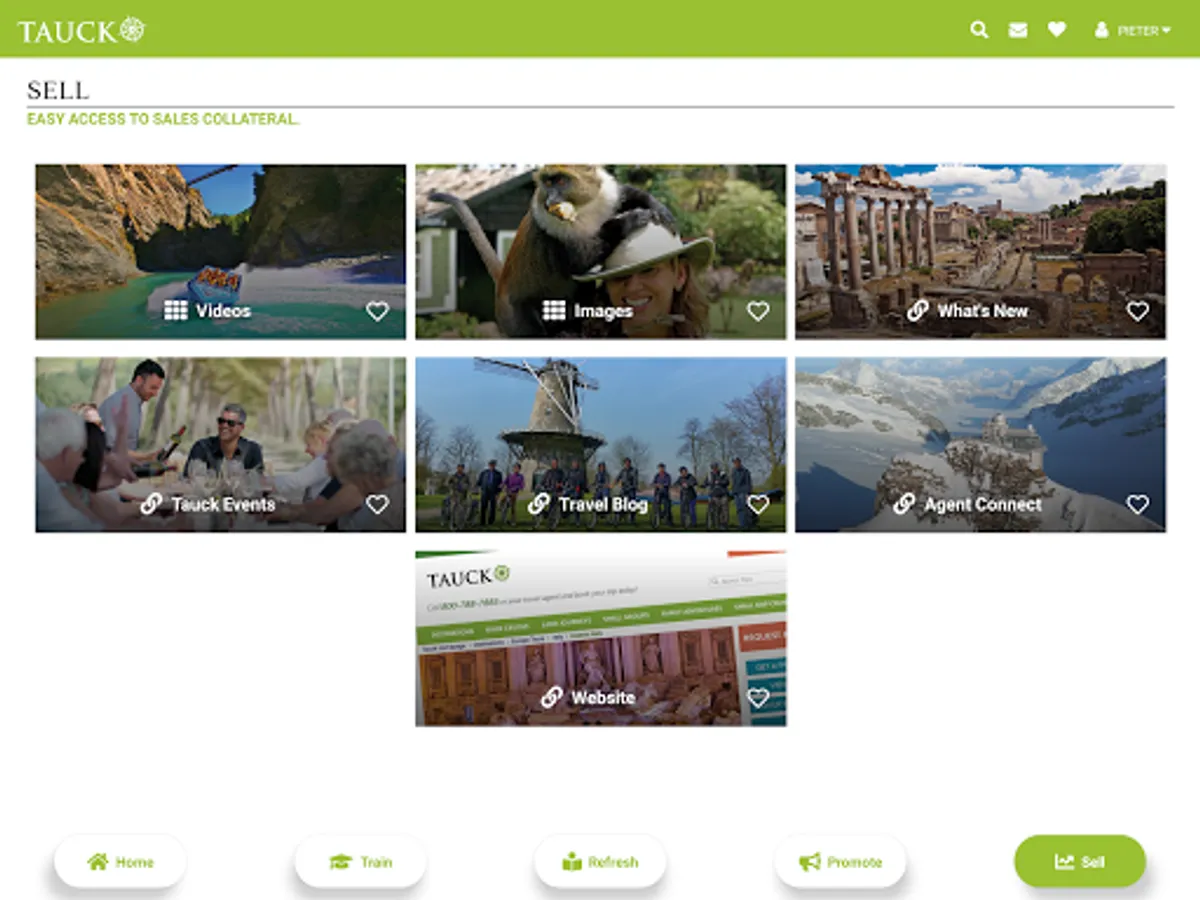Go to Home in bottom navigation
Viewport: 1200px width, 900px height.
[x=120, y=861]
